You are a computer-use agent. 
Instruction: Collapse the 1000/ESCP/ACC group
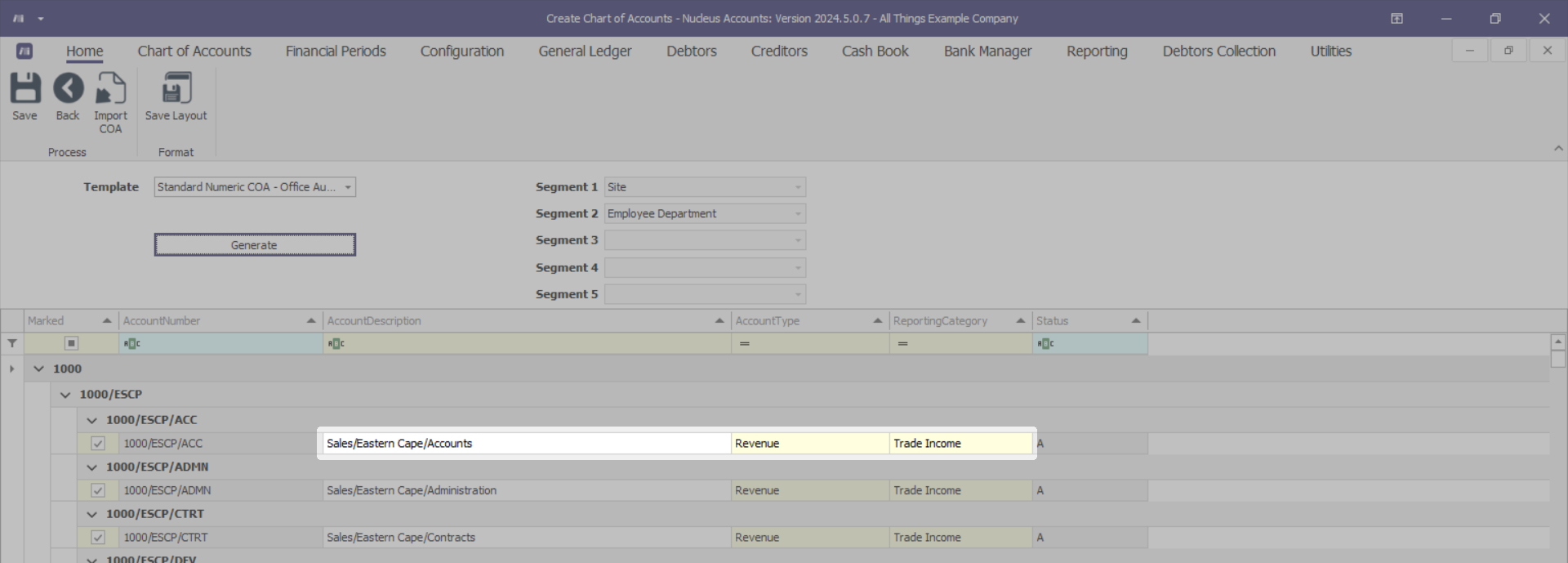91,420
